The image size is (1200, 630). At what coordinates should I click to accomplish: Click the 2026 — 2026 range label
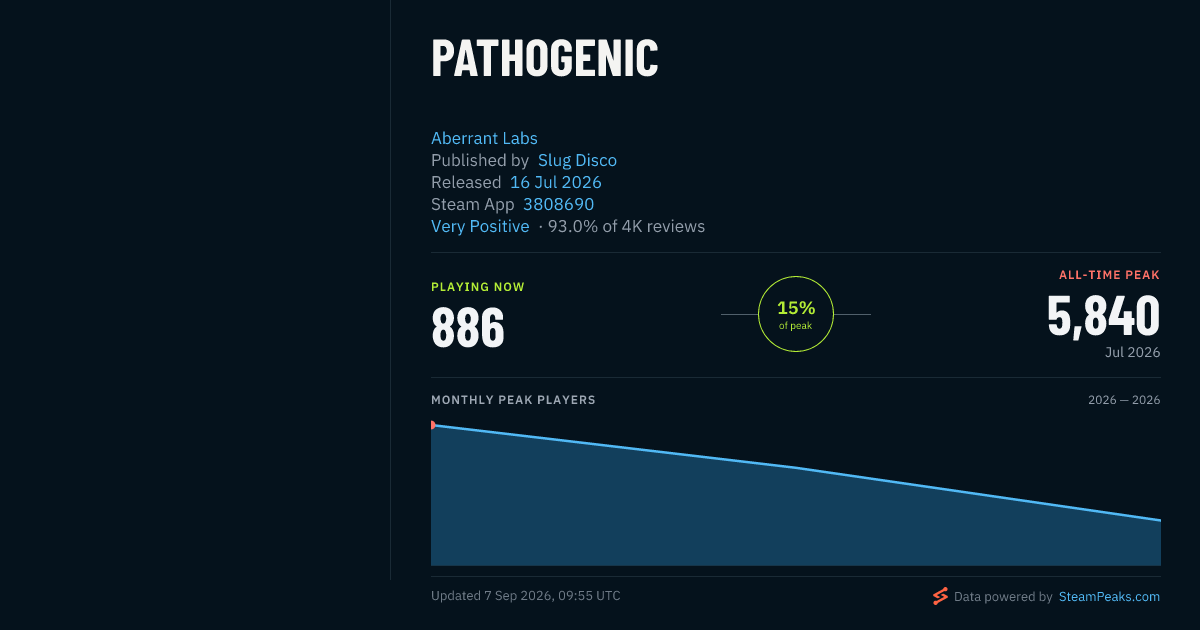[x=1124, y=400]
